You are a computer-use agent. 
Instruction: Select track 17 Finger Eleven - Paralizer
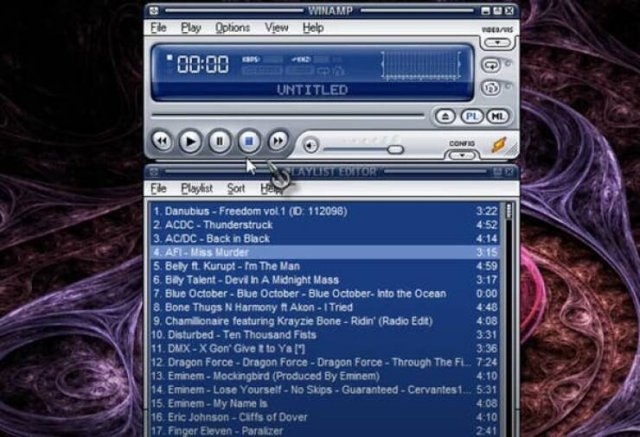click(325, 431)
